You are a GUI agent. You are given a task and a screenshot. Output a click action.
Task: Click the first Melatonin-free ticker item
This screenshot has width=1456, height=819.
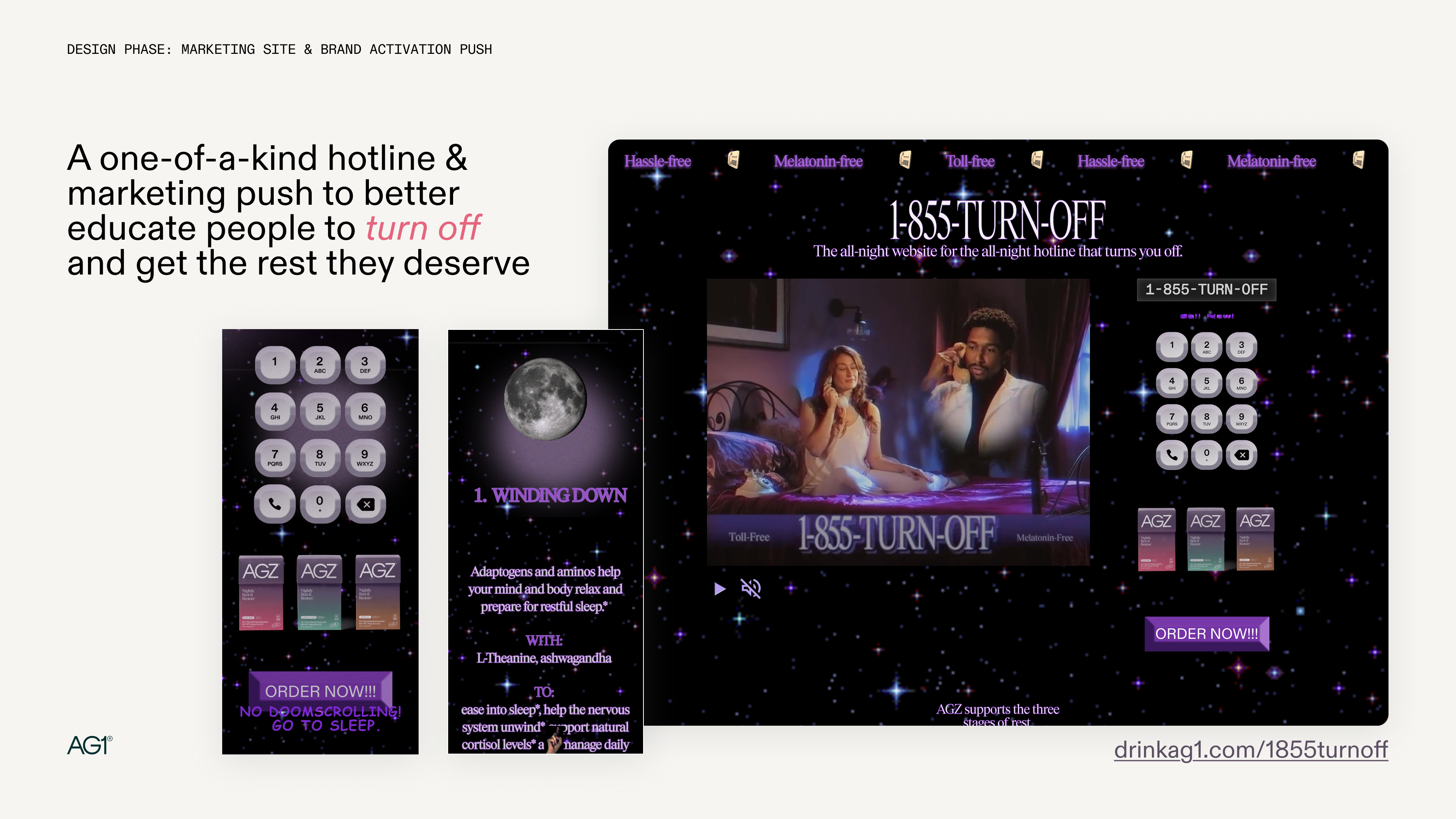click(x=818, y=162)
